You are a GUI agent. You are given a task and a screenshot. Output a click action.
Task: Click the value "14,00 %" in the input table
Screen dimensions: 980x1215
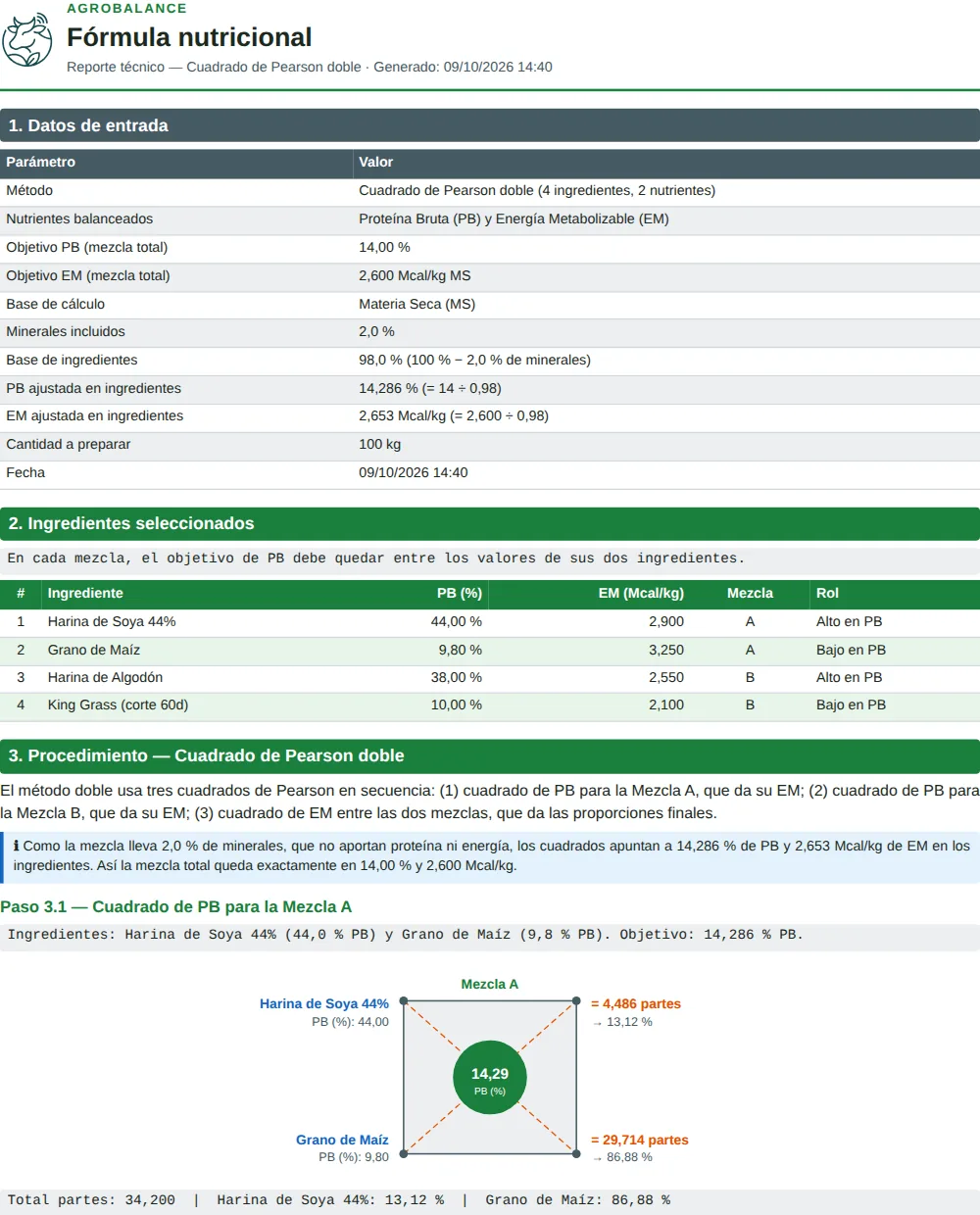(x=384, y=247)
